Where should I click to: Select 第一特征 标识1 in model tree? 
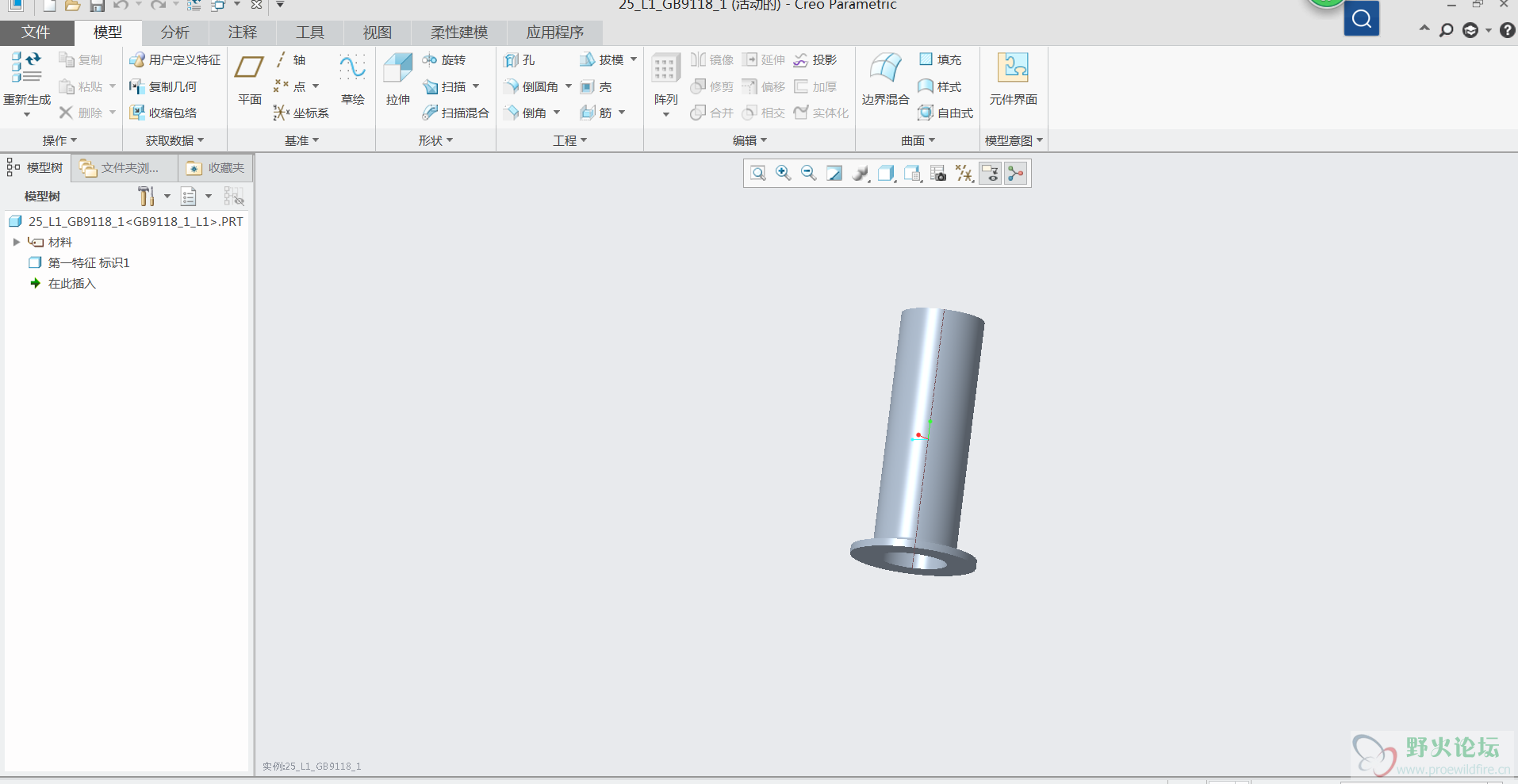79,262
